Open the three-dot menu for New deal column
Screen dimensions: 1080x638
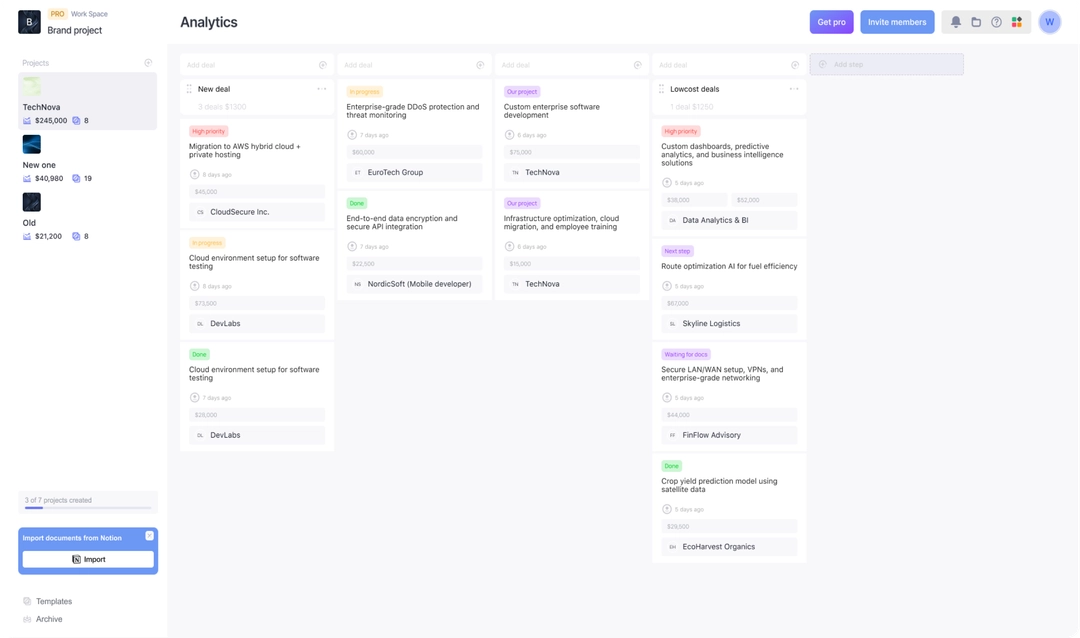click(x=321, y=89)
